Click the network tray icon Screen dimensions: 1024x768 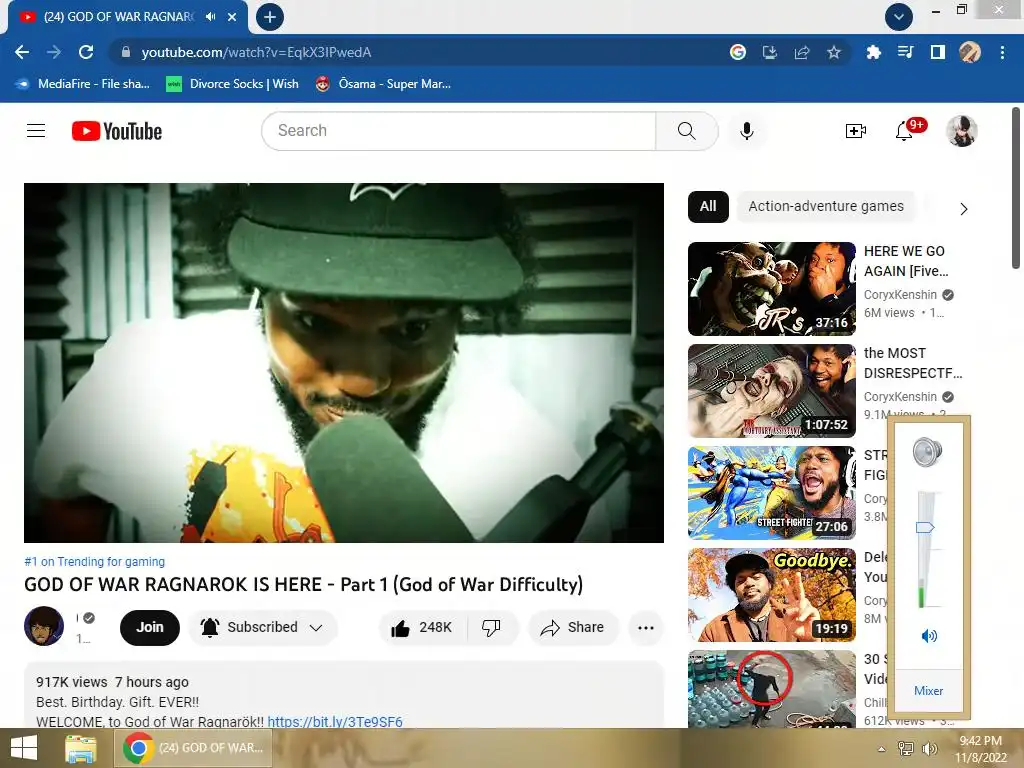(905, 749)
